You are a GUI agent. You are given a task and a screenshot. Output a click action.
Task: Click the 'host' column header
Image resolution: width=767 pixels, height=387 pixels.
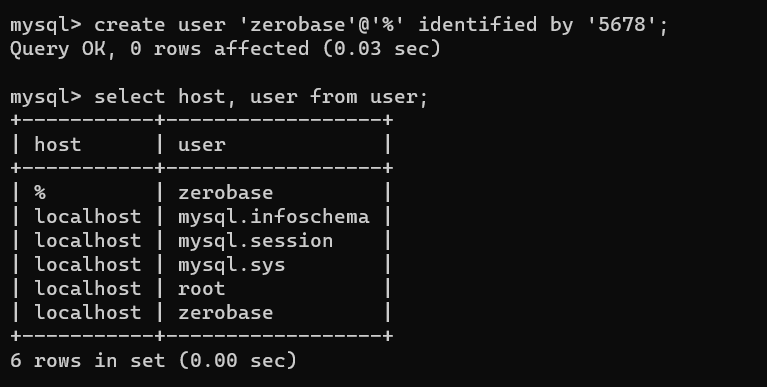coord(58,144)
